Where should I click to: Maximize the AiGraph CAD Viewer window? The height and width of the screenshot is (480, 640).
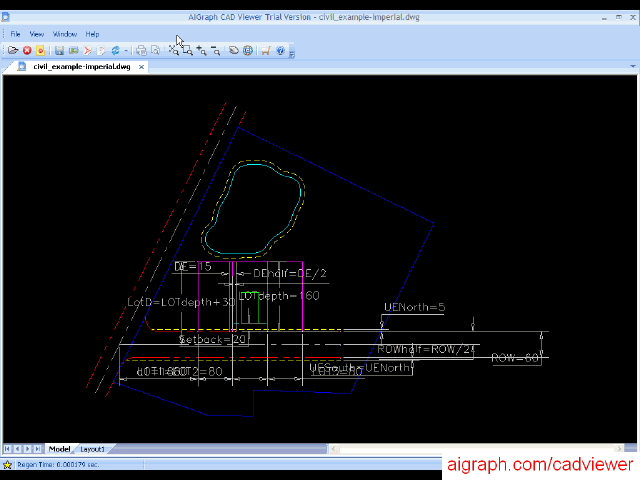619,17
